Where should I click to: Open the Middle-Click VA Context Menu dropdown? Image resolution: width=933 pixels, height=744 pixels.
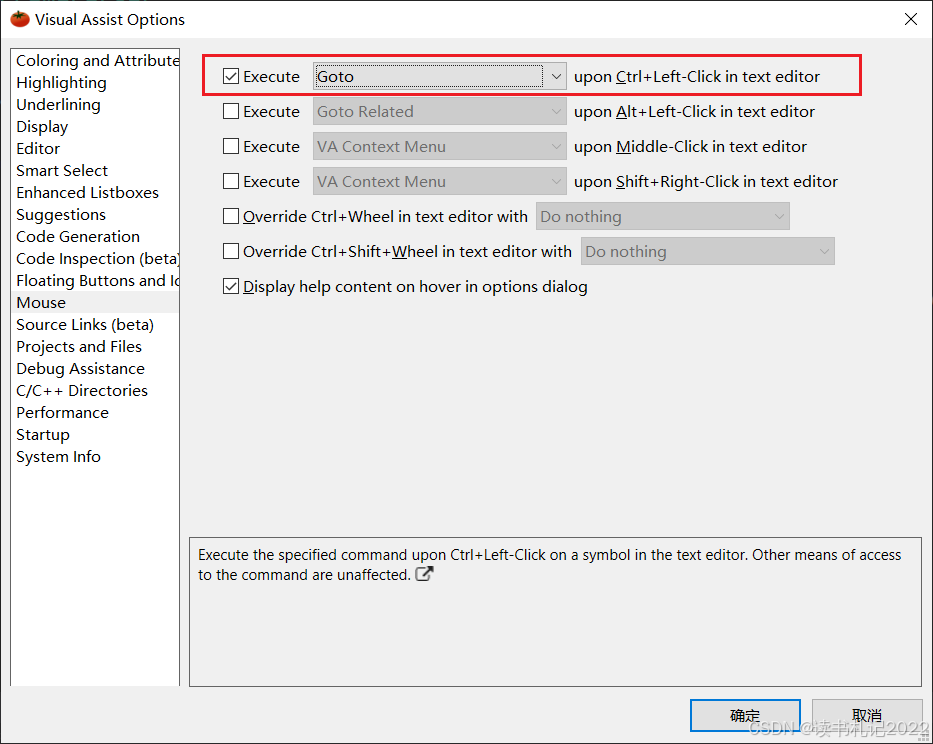click(440, 146)
